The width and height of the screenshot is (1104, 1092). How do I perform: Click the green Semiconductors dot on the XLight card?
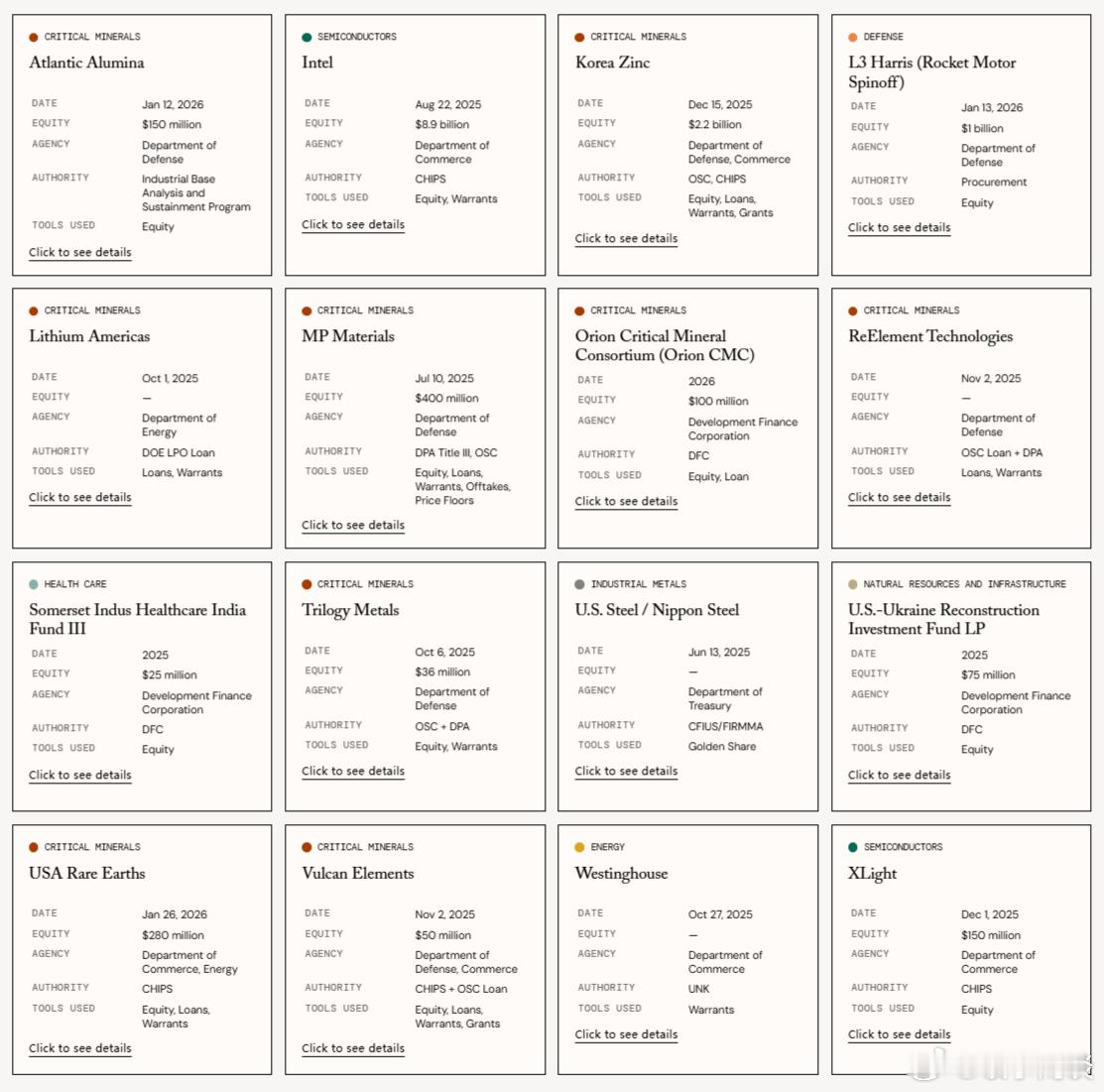853,847
